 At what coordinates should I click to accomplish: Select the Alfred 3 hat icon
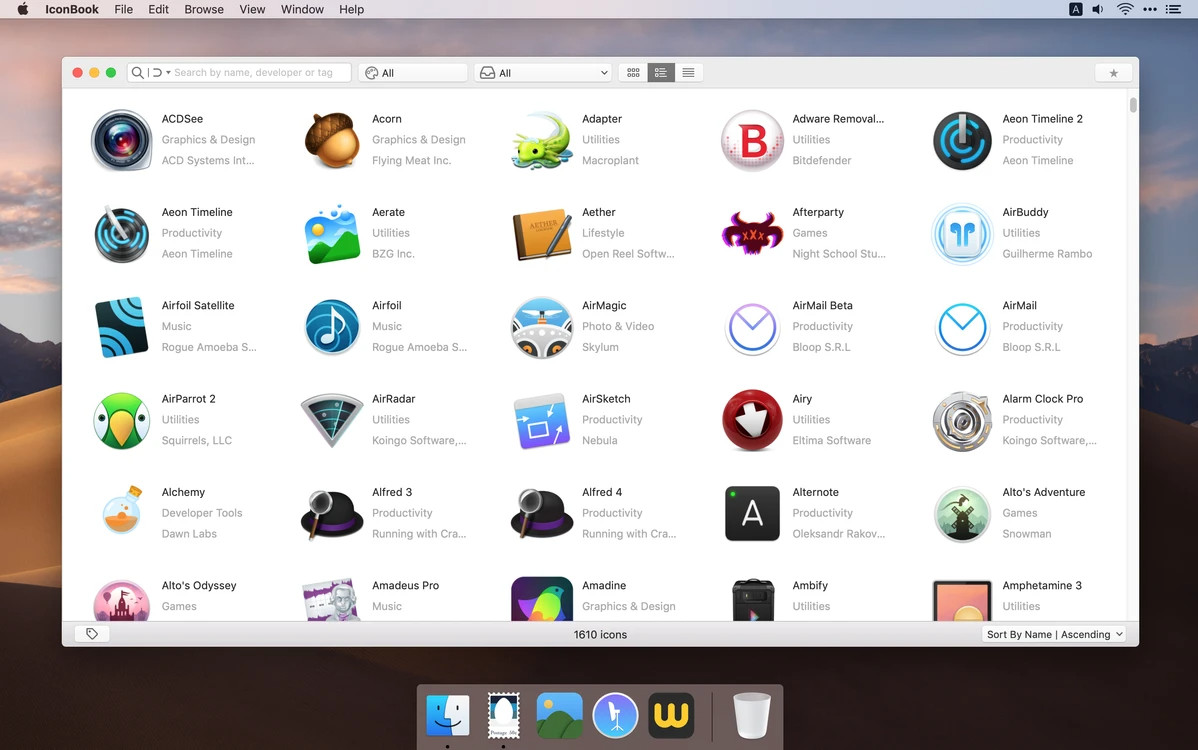coord(332,514)
